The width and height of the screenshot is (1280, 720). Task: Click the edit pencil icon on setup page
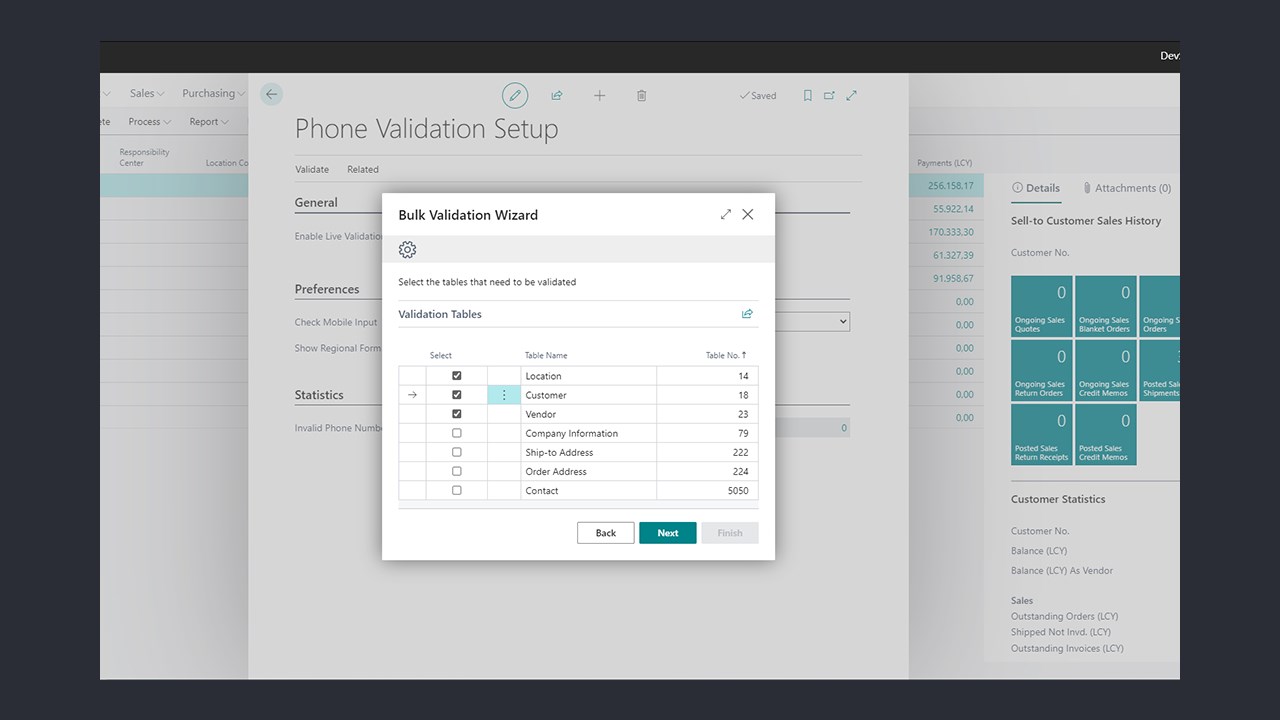(515, 95)
